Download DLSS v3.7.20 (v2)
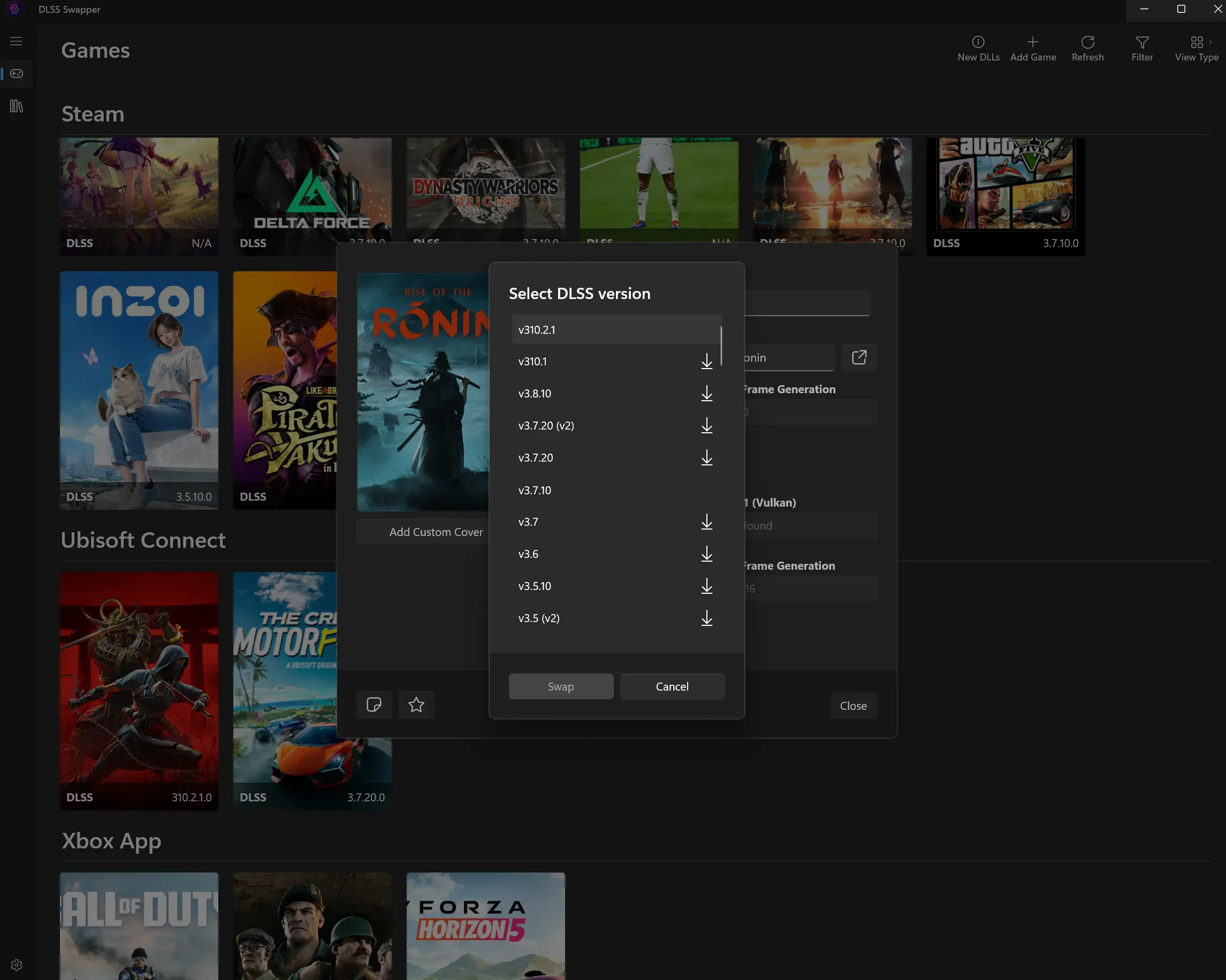 pyautogui.click(x=706, y=426)
